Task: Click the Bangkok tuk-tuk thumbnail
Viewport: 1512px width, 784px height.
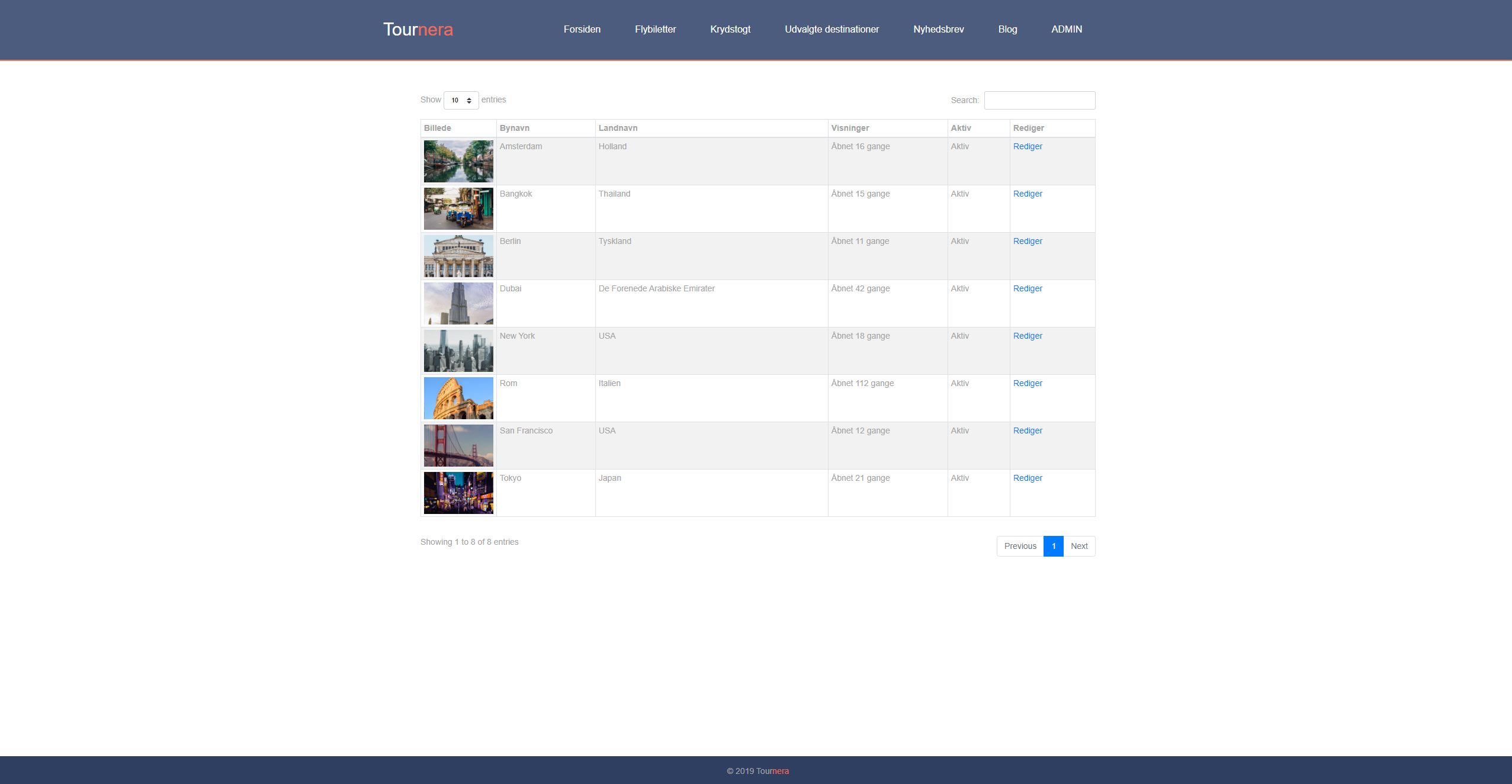Action: coord(458,208)
